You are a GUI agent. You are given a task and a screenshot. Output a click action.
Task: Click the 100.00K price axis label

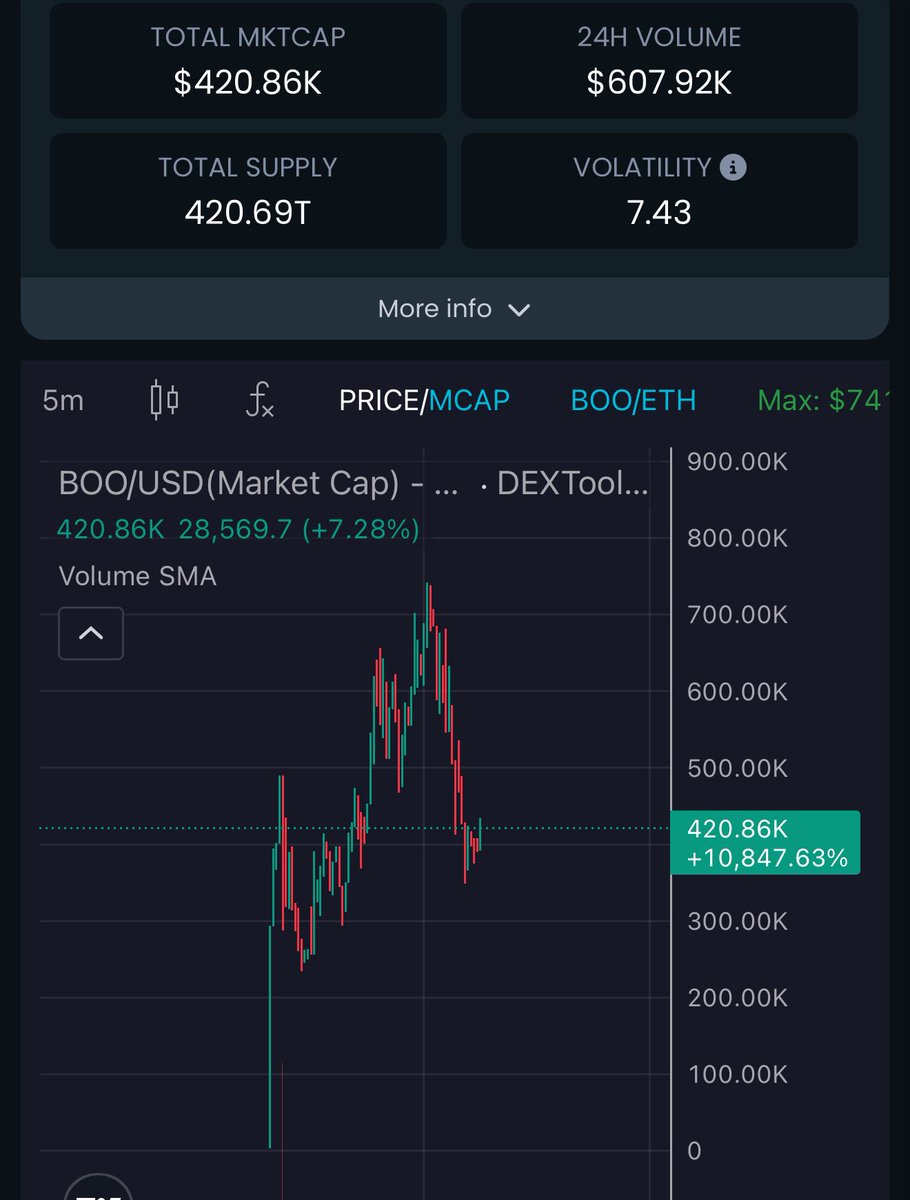(x=738, y=1075)
